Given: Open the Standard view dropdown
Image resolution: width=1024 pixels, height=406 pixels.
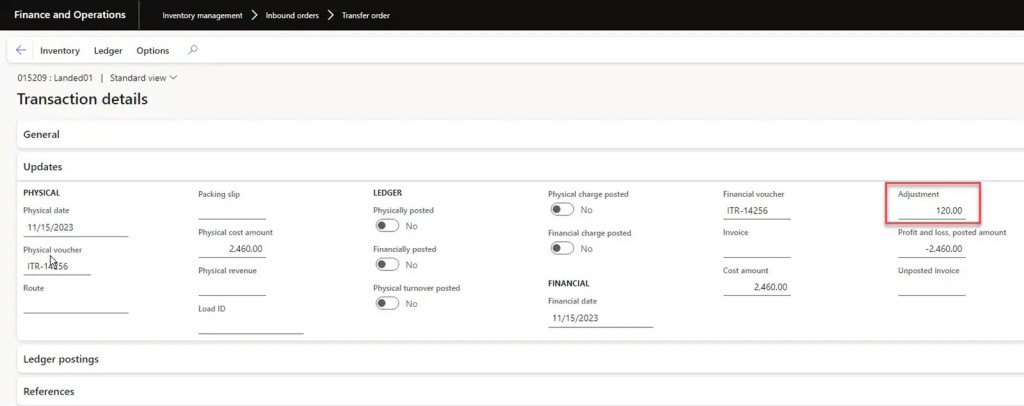Looking at the screenshot, I should [143, 77].
